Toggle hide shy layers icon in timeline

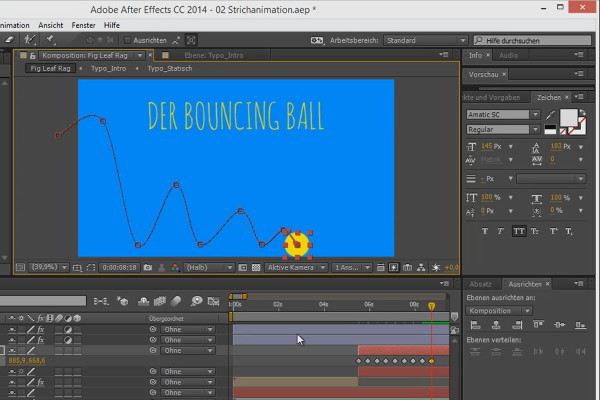tap(143, 302)
